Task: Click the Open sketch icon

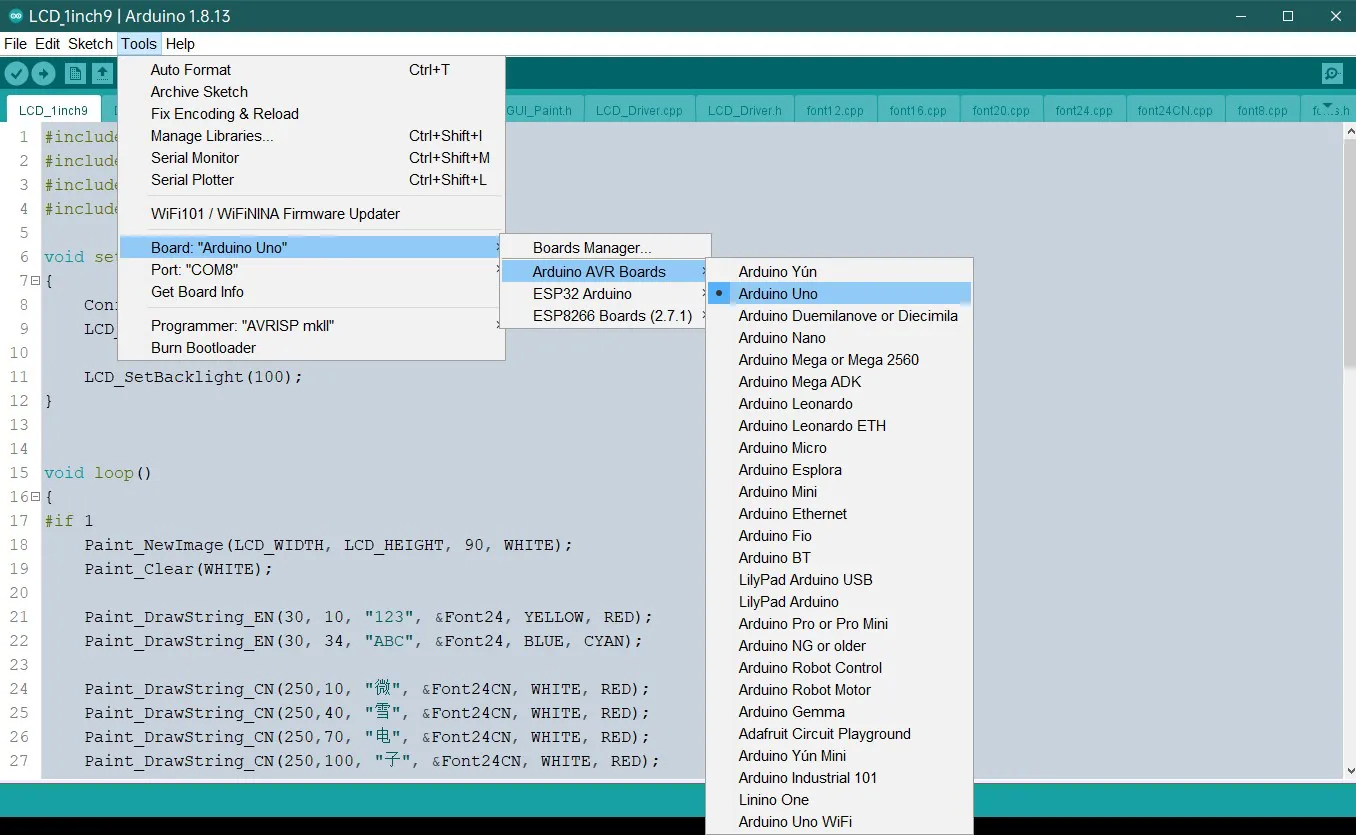Action: pyautogui.click(x=102, y=73)
